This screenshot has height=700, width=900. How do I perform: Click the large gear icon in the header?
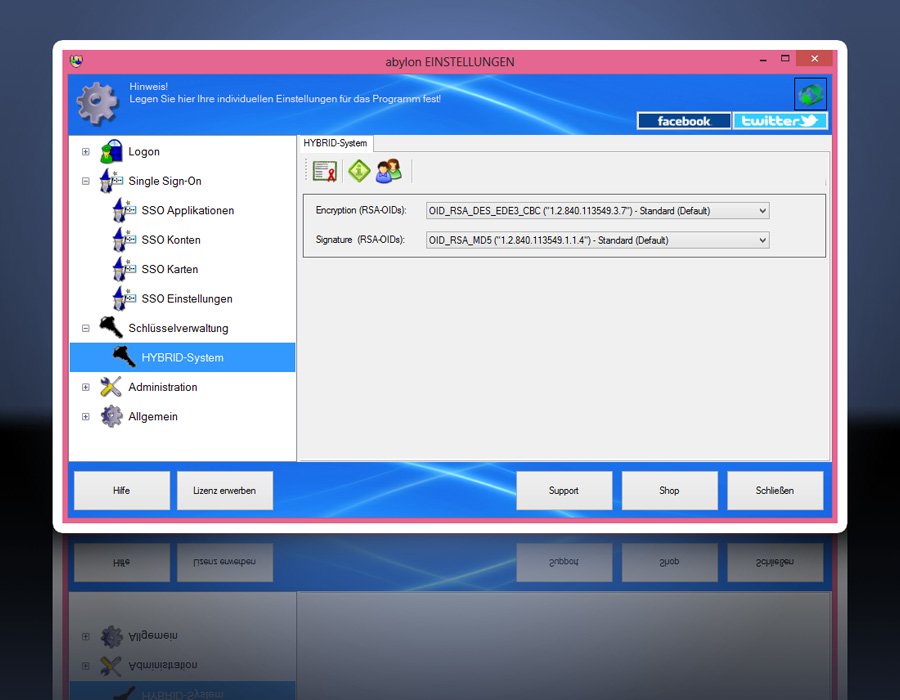tap(97, 103)
